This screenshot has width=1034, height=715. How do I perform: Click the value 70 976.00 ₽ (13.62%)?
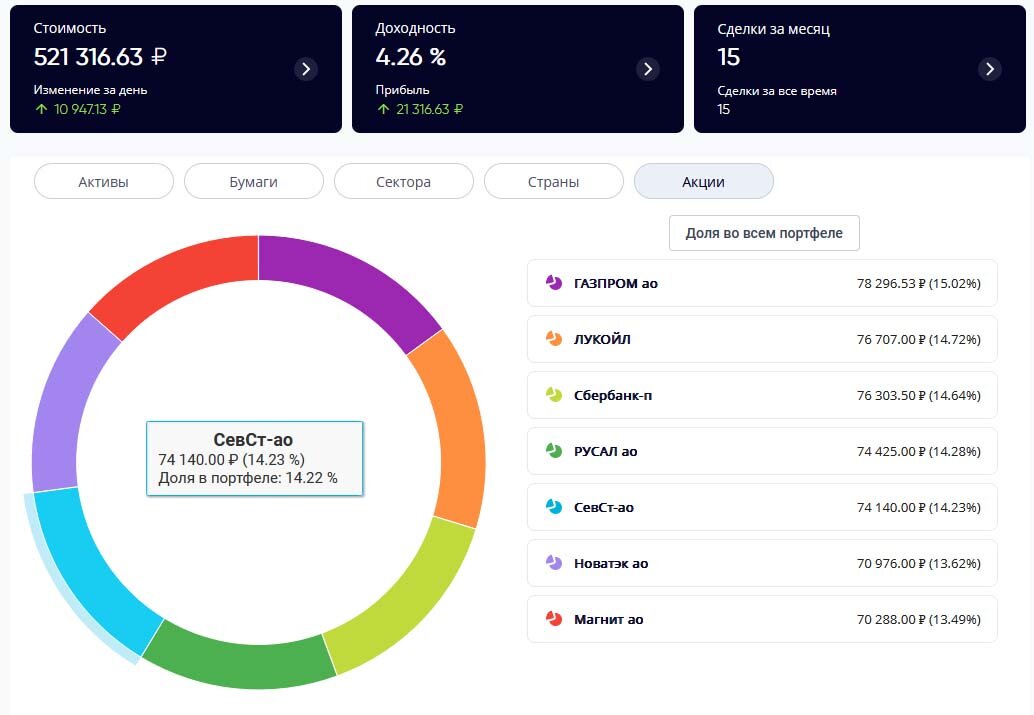point(919,564)
